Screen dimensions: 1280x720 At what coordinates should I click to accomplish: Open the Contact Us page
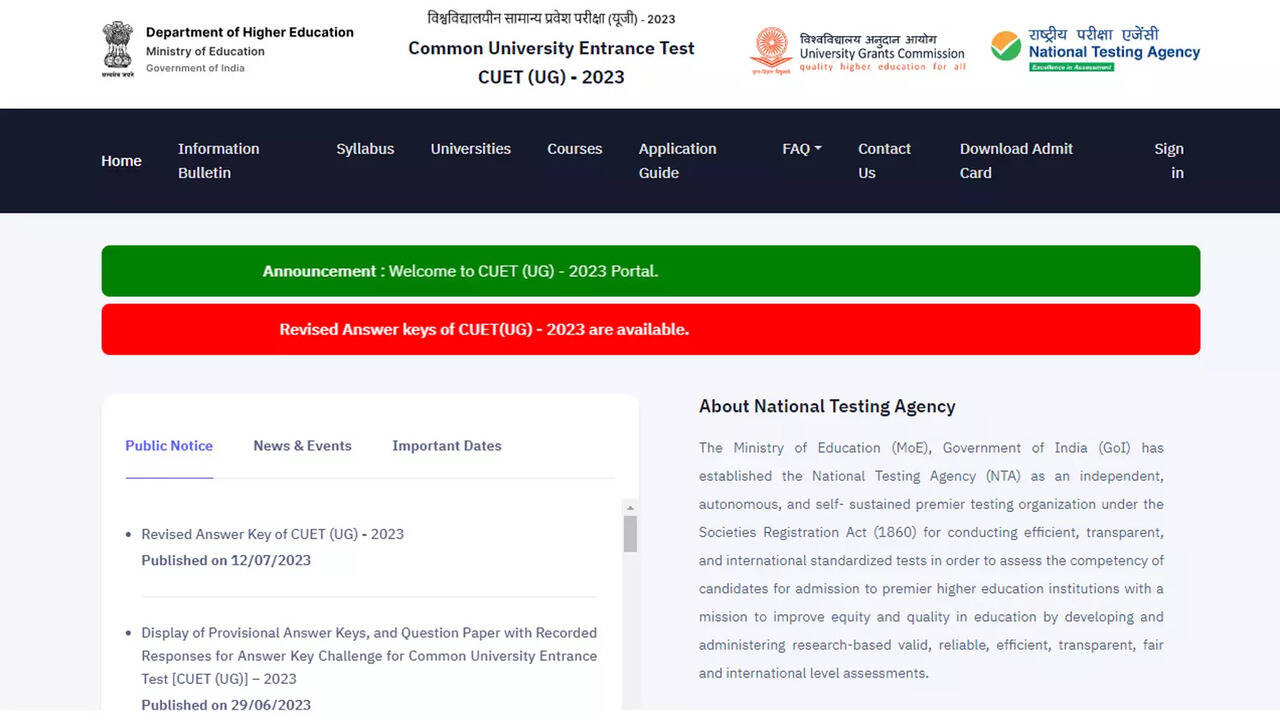point(884,161)
